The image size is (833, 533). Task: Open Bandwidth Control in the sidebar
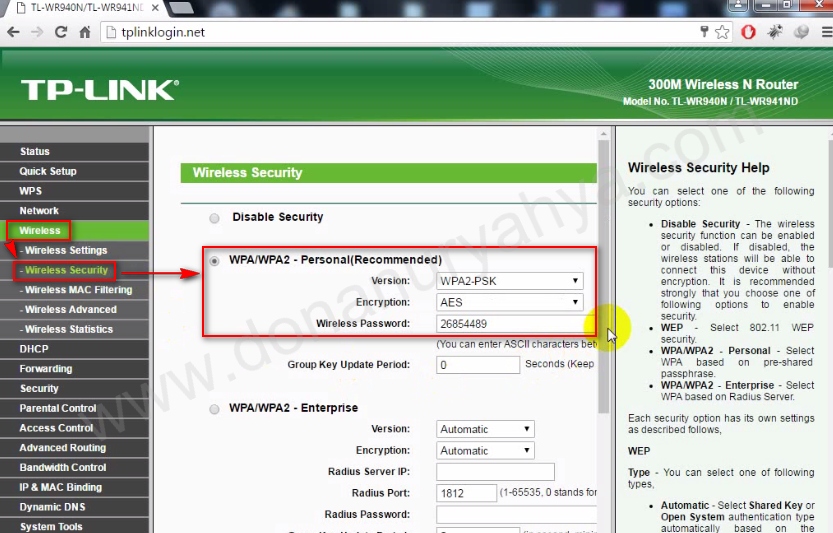click(74, 467)
